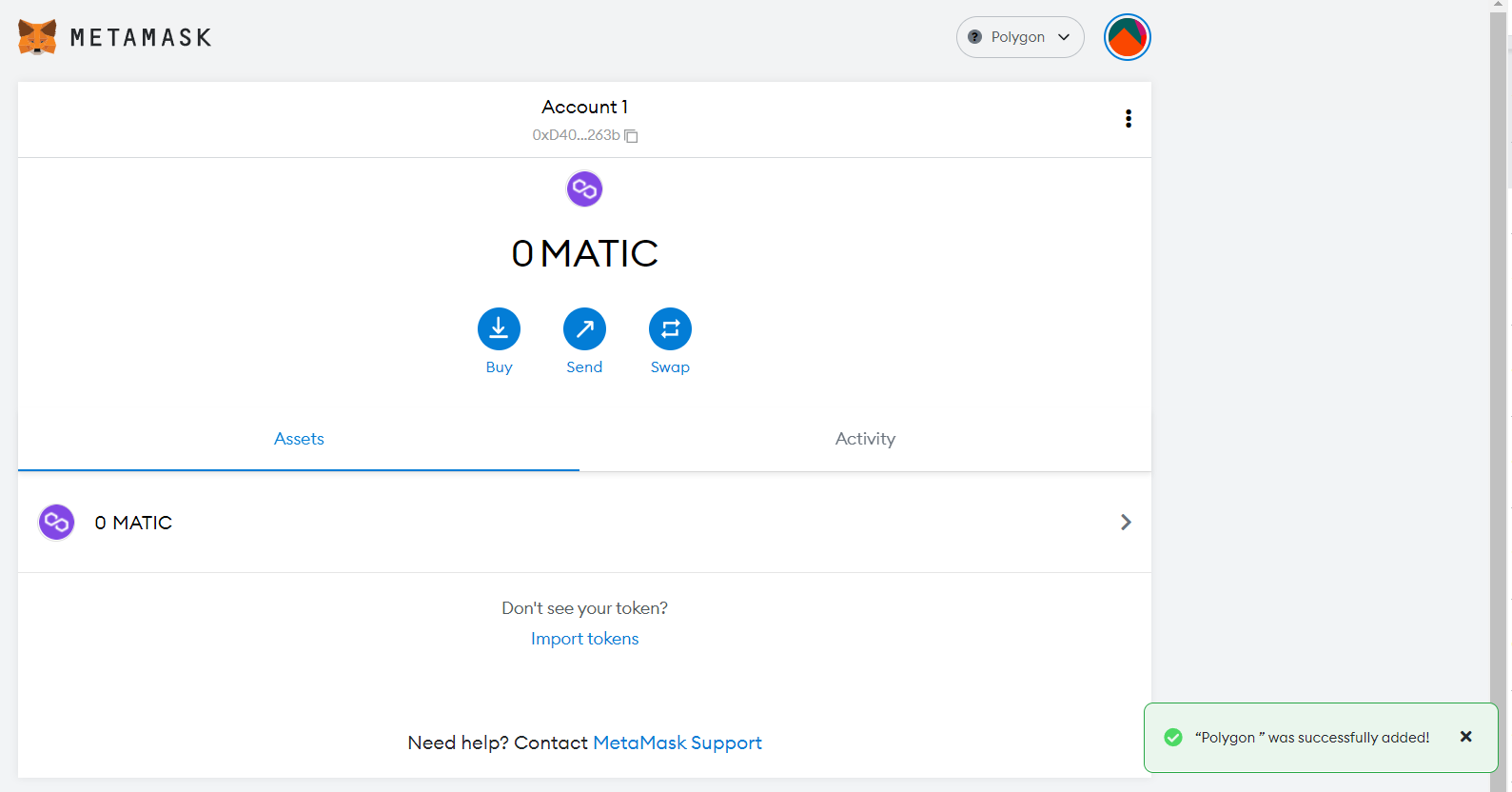Click the METAMASK wordmark text
1512x792 pixels.
coord(141,38)
